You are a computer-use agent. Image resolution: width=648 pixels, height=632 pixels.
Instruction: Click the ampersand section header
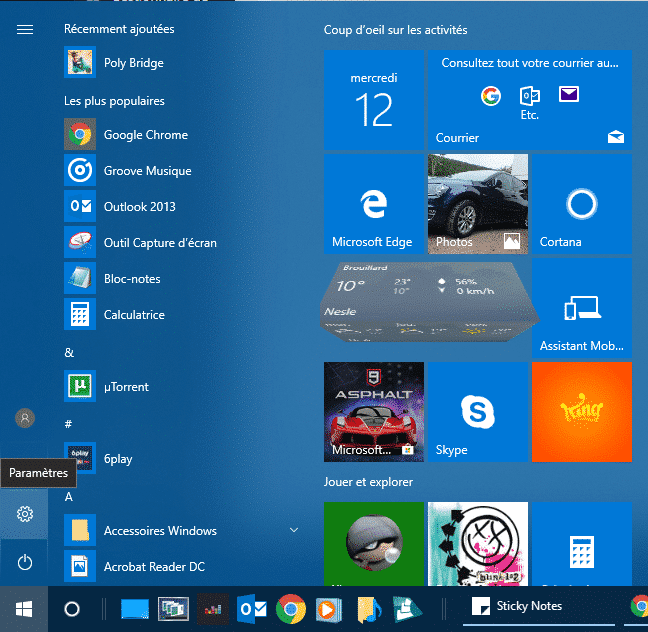[x=69, y=353]
